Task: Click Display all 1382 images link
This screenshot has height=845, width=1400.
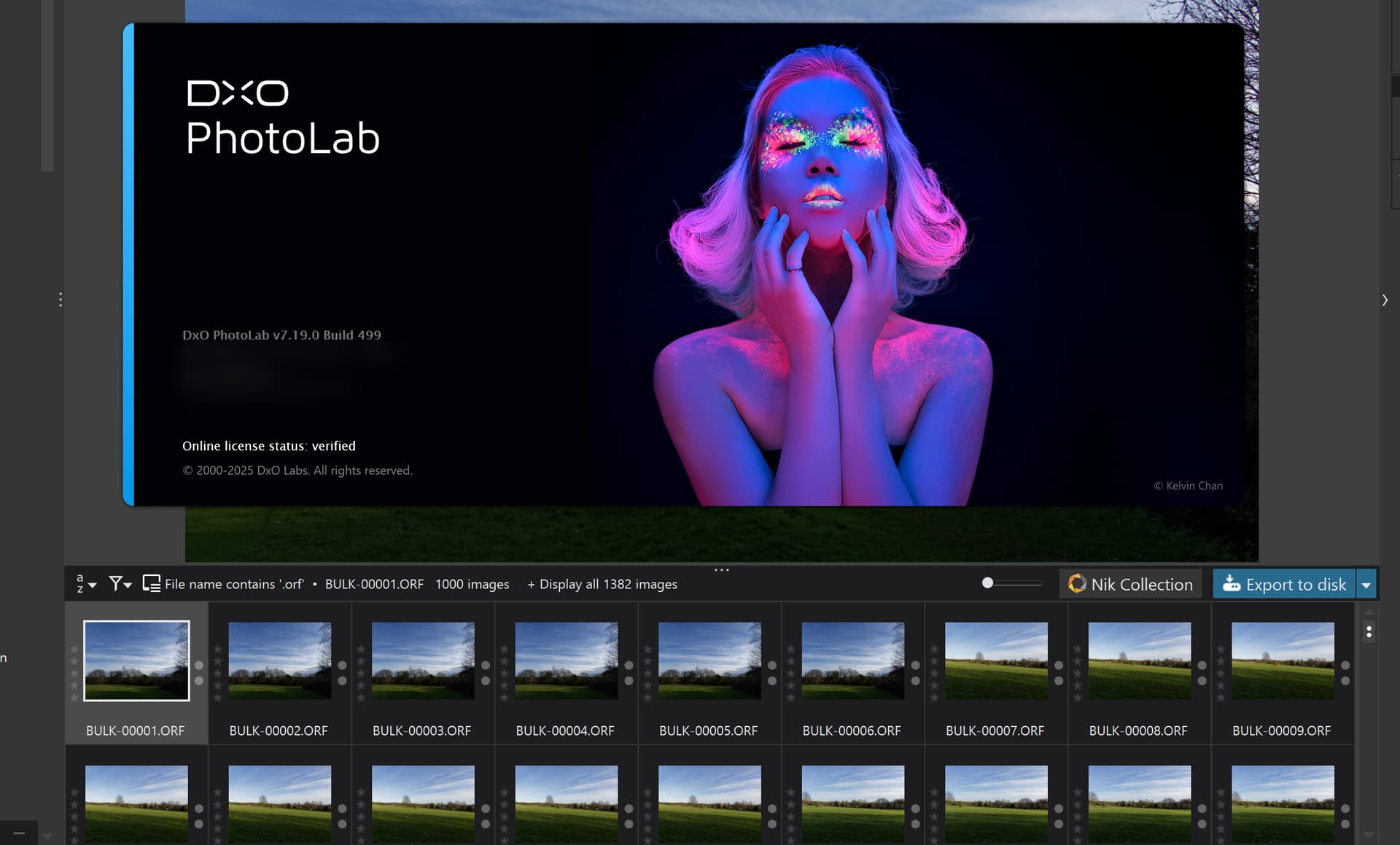Action: click(x=602, y=584)
